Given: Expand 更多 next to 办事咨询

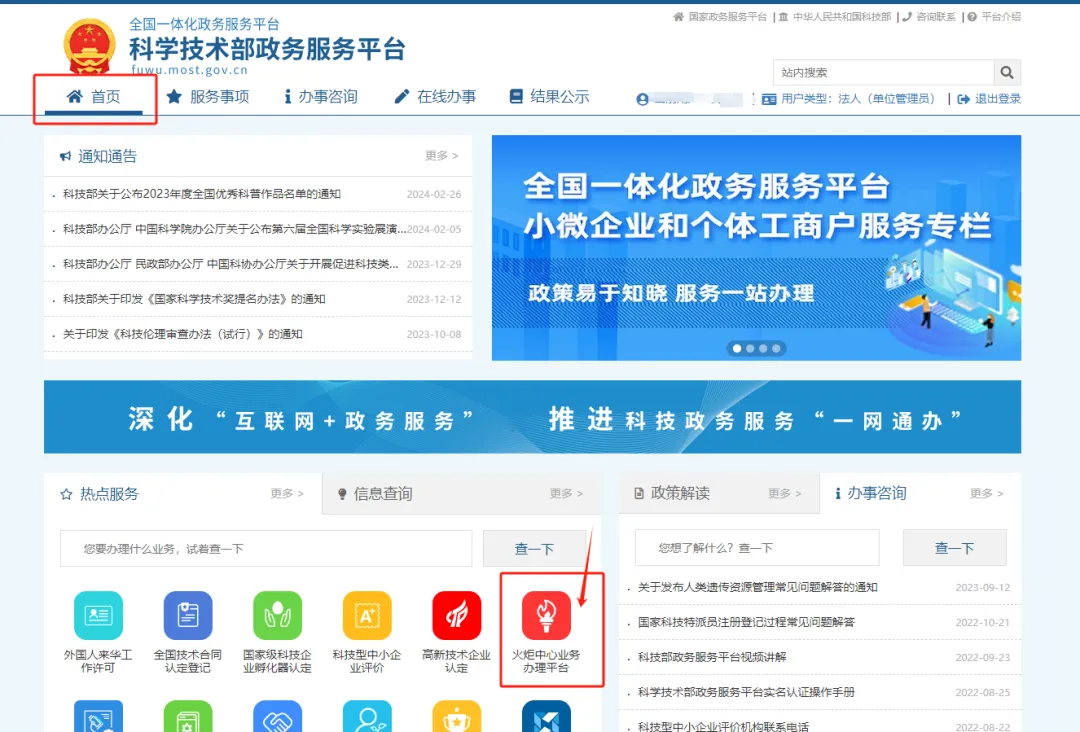Looking at the screenshot, I should (986, 494).
